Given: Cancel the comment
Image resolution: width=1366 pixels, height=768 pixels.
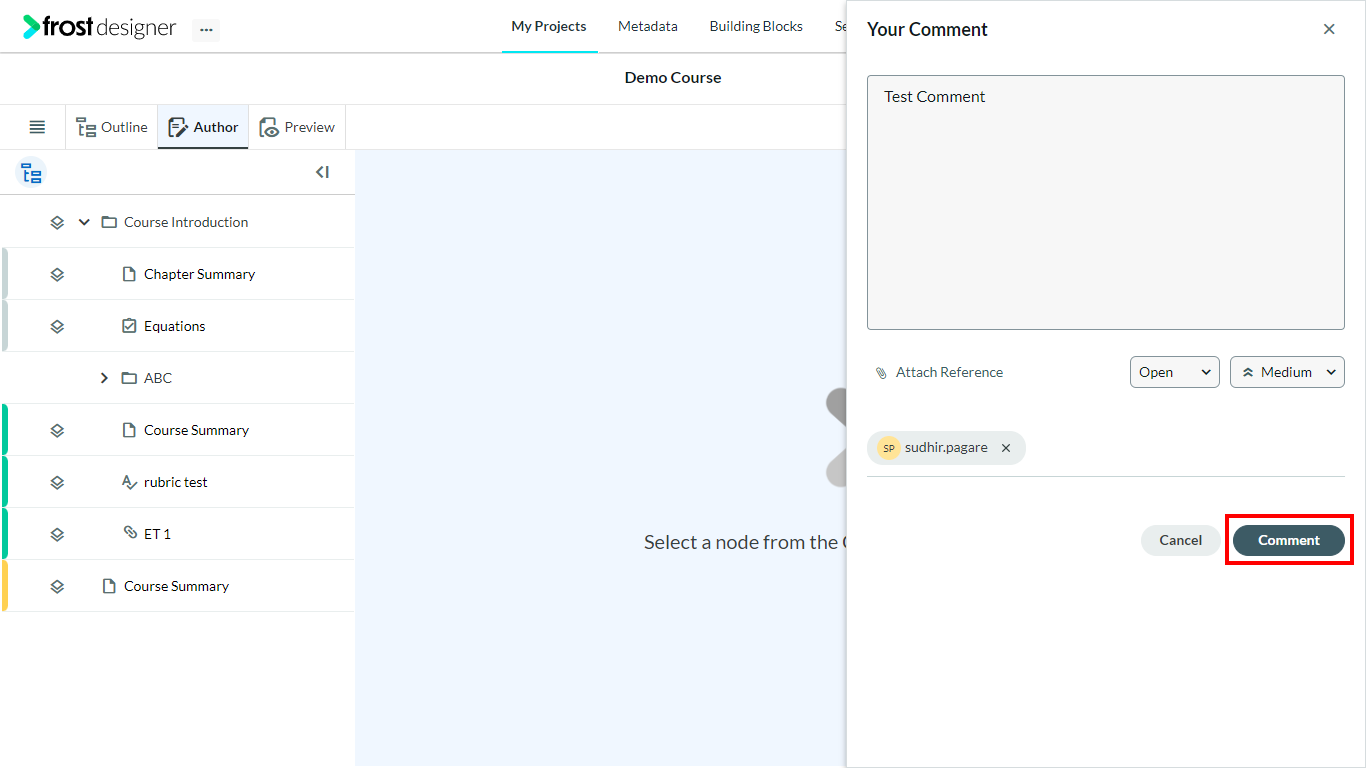Looking at the screenshot, I should 1181,540.
